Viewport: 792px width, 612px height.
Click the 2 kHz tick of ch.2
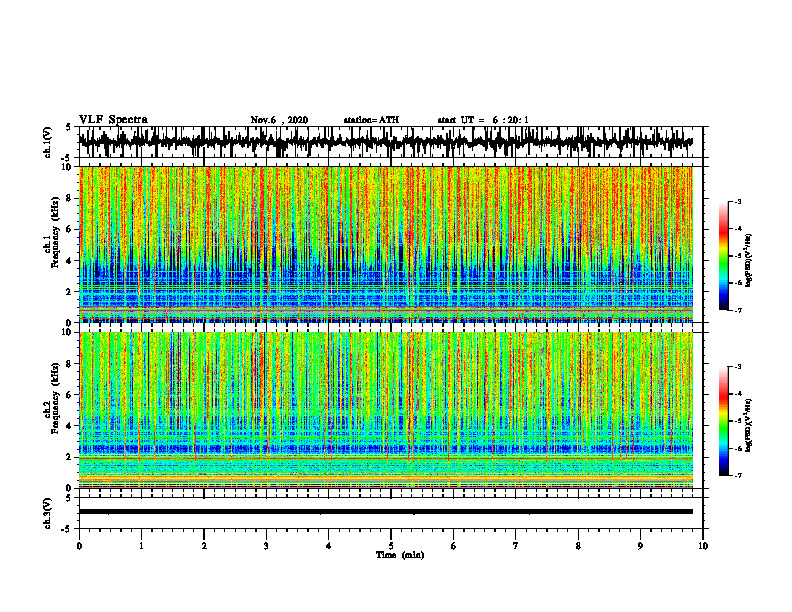pyautogui.click(x=71, y=457)
